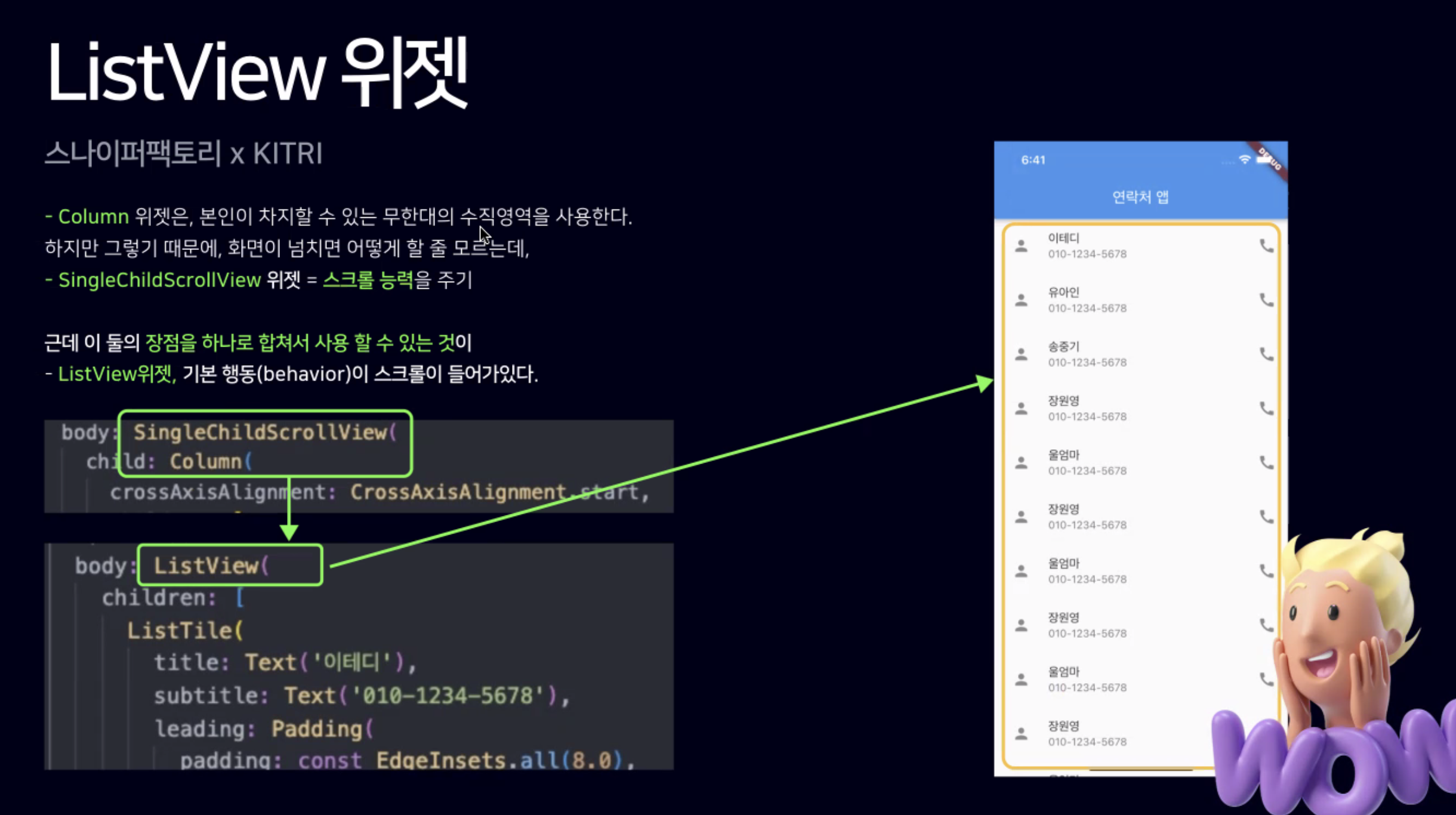Click the Wi-Fi icon in phone status bar
Screen dimensions: 1456x815
[1245, 160]
